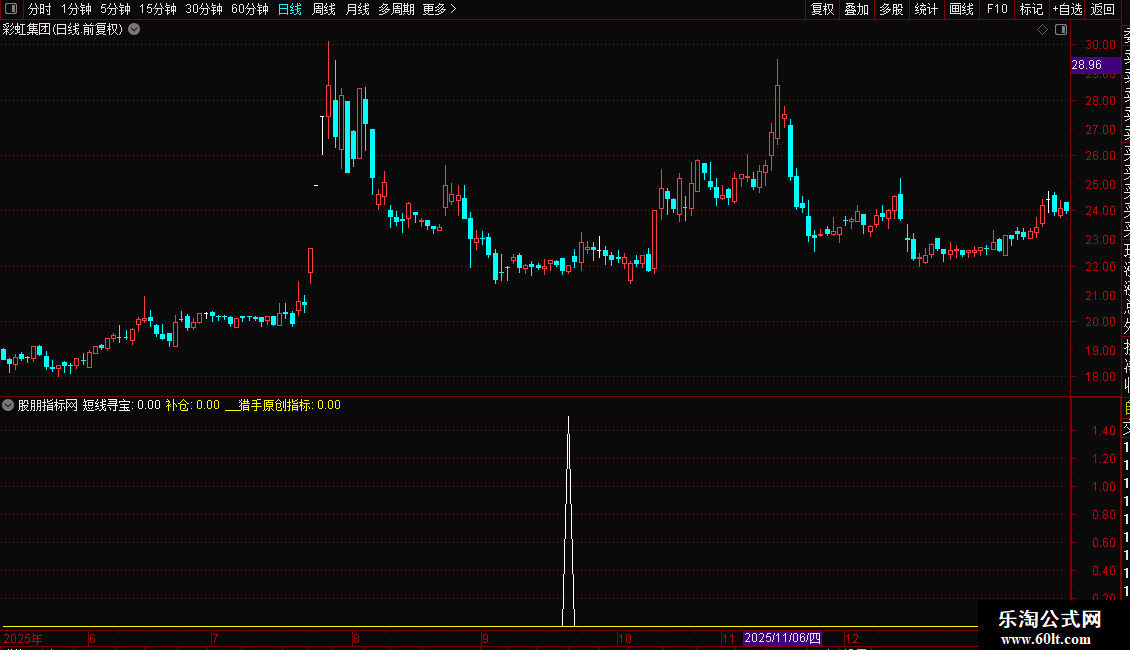This screenshot has width=1130, height=650.
Task: Open dropdown beside 彩虹集团 chart title
Action: (x=134, y=30)
